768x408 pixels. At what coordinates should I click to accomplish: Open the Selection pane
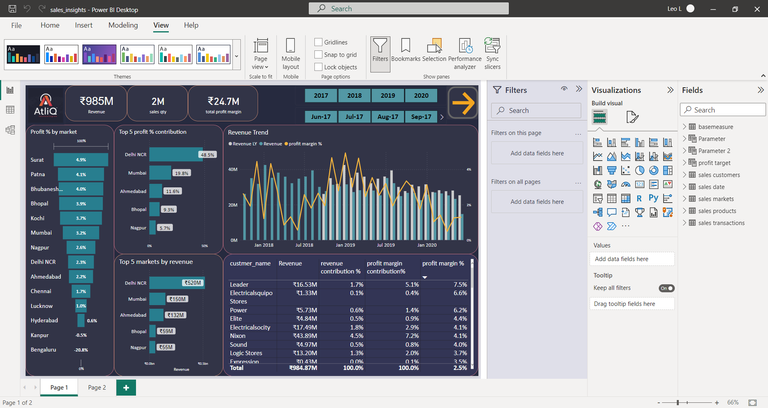[x=434, y=50]
